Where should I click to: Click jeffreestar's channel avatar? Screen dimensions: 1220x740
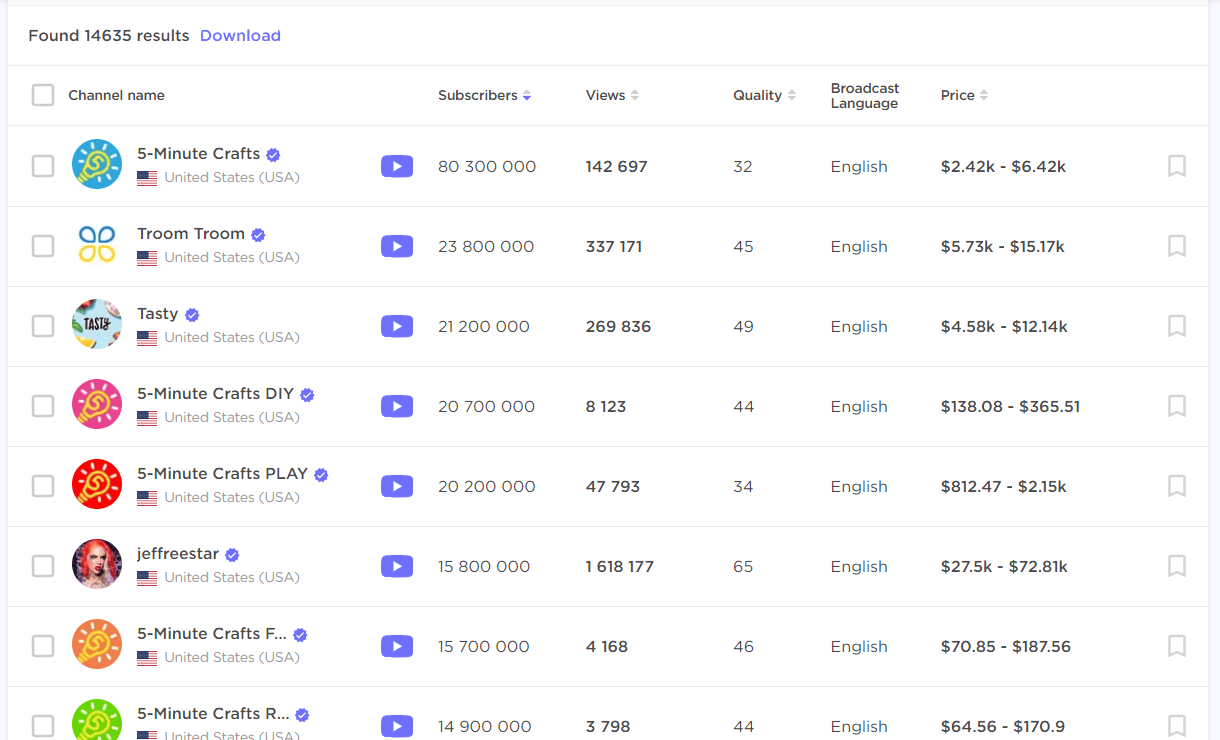tap(97, 566)
